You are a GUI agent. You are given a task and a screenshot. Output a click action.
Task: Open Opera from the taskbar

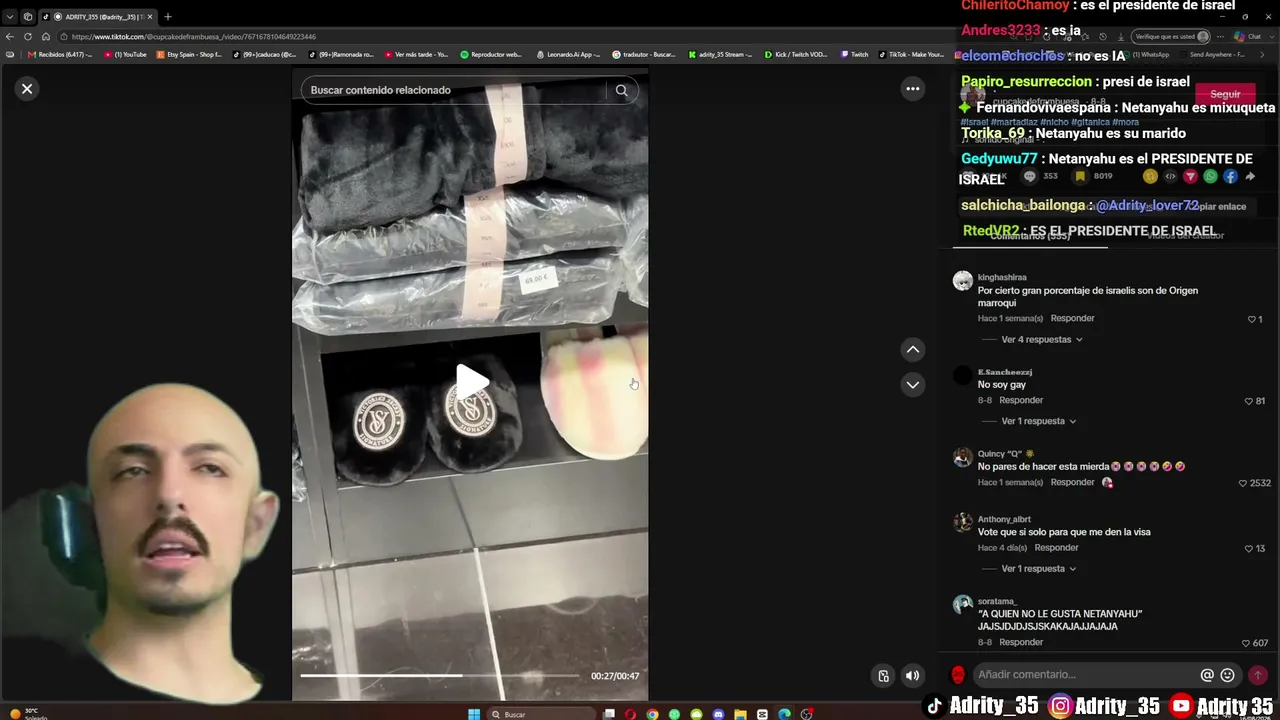(630, 714)
